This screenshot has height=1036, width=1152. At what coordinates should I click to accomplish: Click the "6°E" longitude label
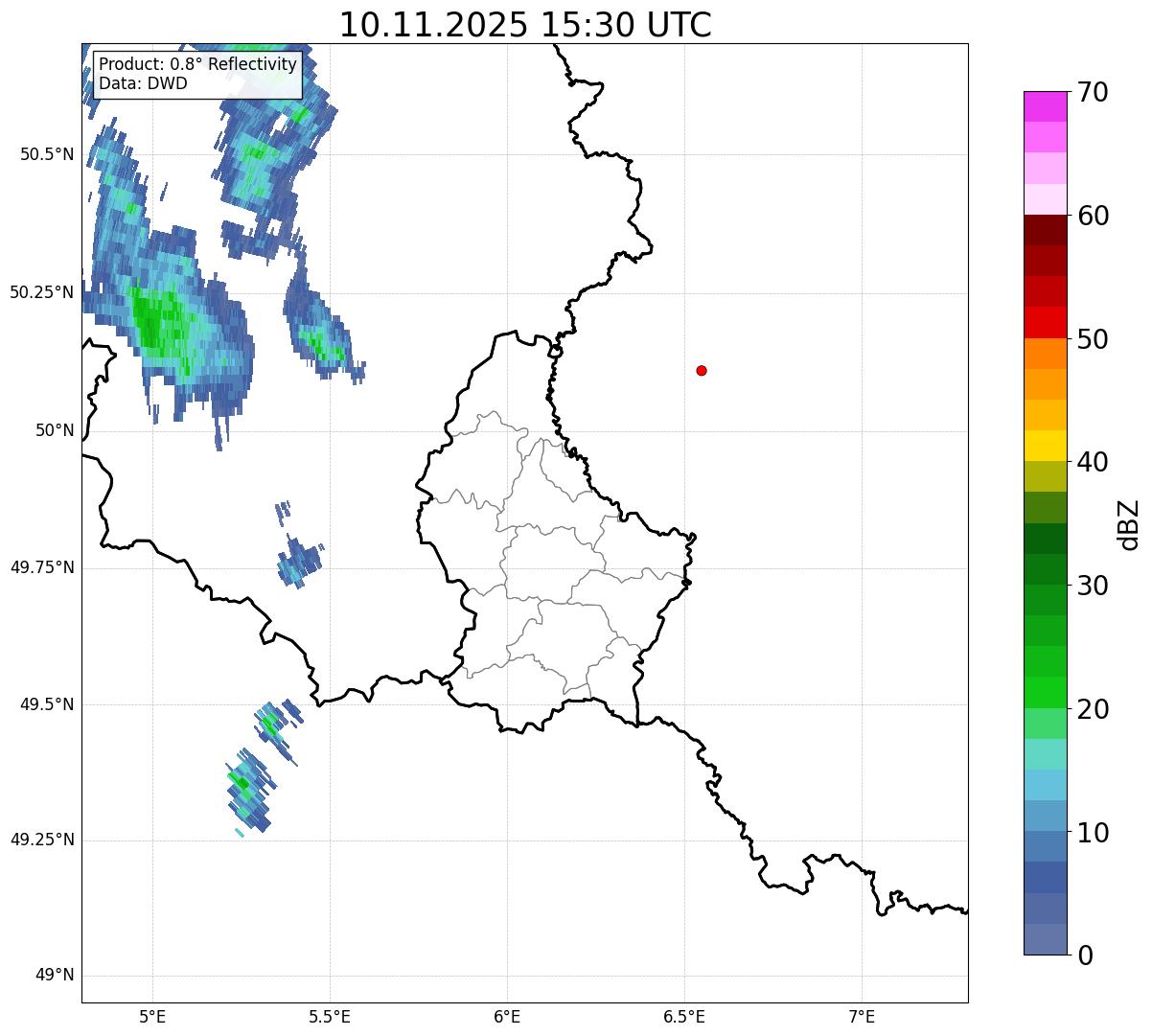507,1017
